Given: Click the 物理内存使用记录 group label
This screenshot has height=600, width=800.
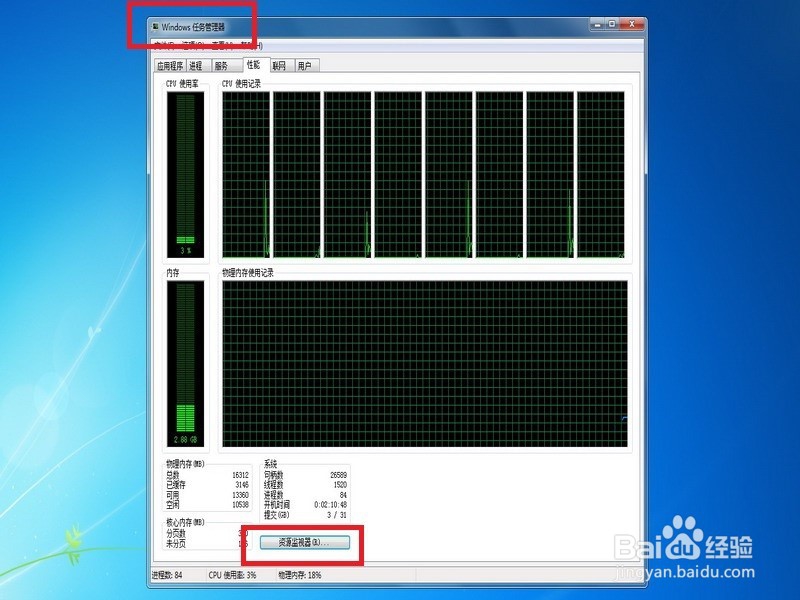Looking at the screenshot, I should (x=248, y=273).
